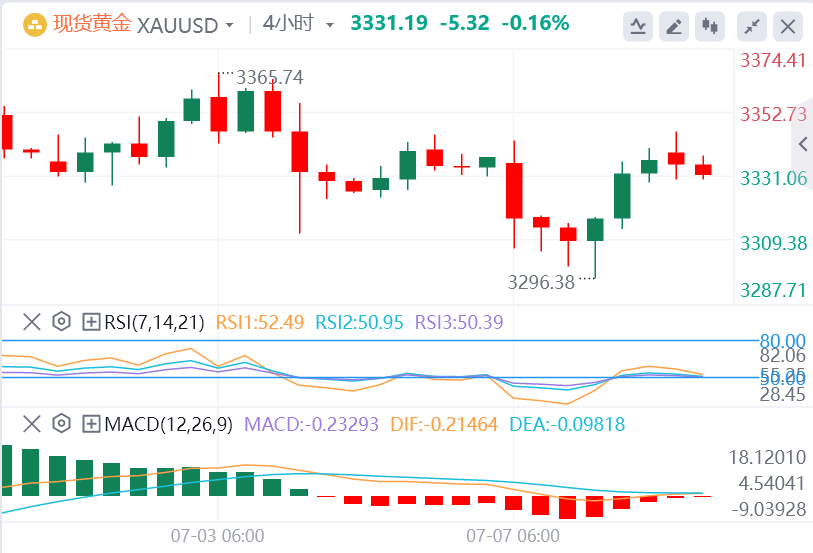Open the XAUUSD symbol dropdown

coord(230,25)
